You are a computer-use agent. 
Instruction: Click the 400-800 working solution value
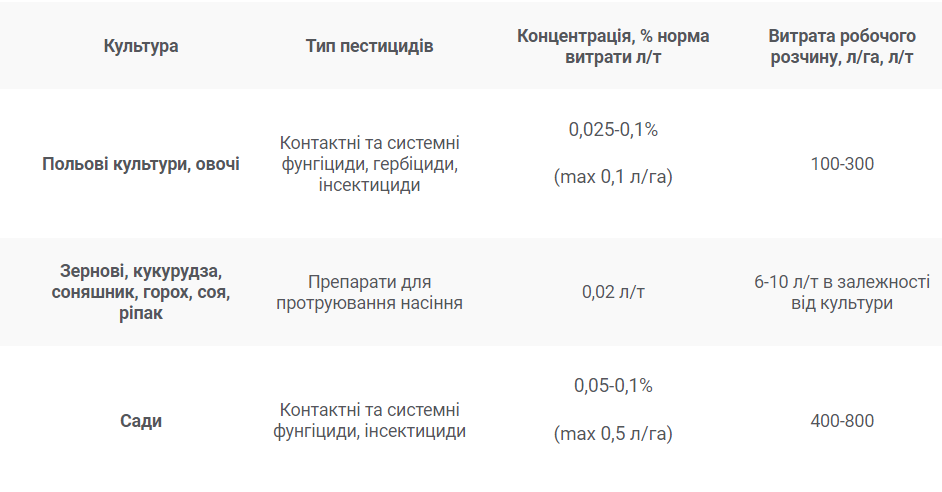842,421
